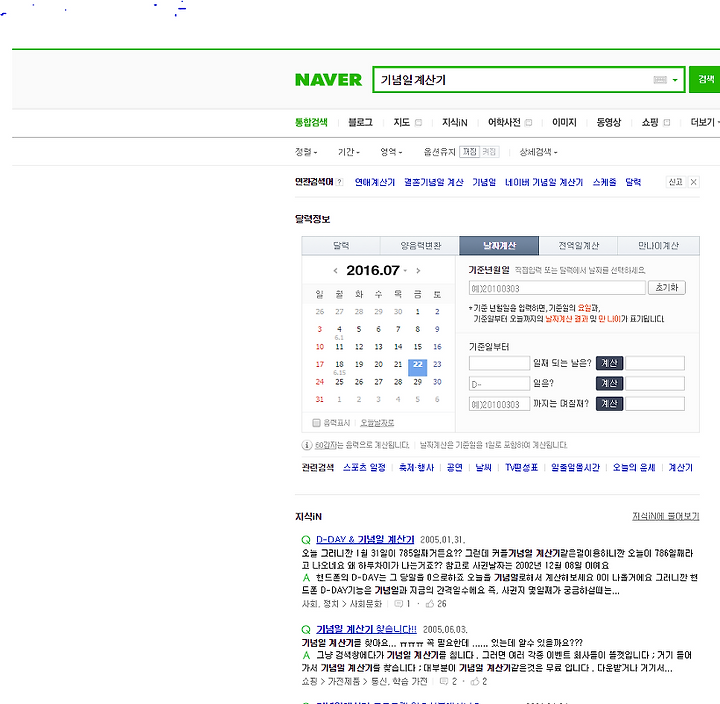Image resolution: width=720 pixels, height=704 pixels.
Task: Open D-DAY & 기념일 계산기 question
Action: pyautogui.click(x=365, y=540)
